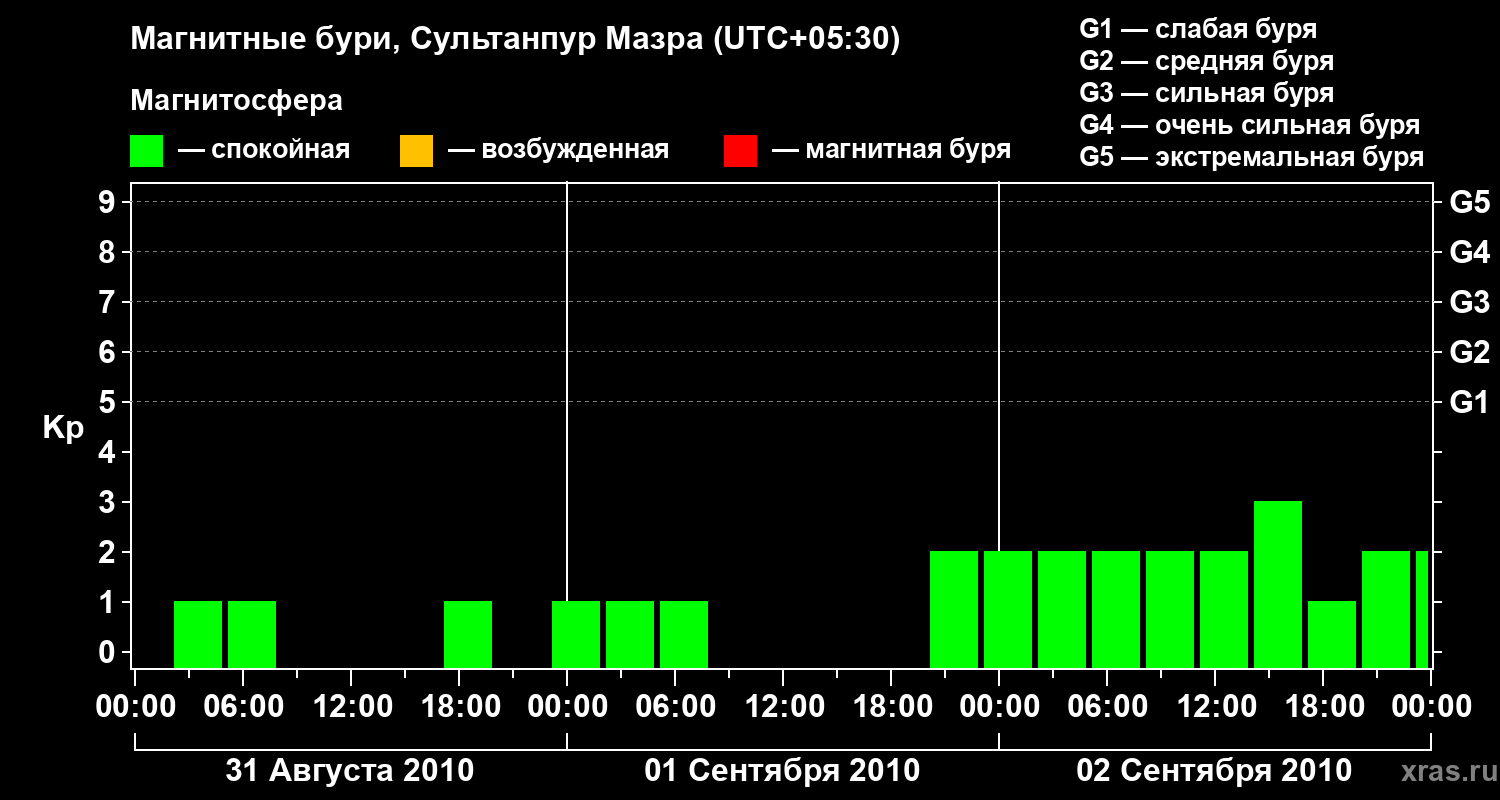This screenshot has height=800, width=1500.
Task: Click the G1 label on the right axis
Action: coord(1469,403)
